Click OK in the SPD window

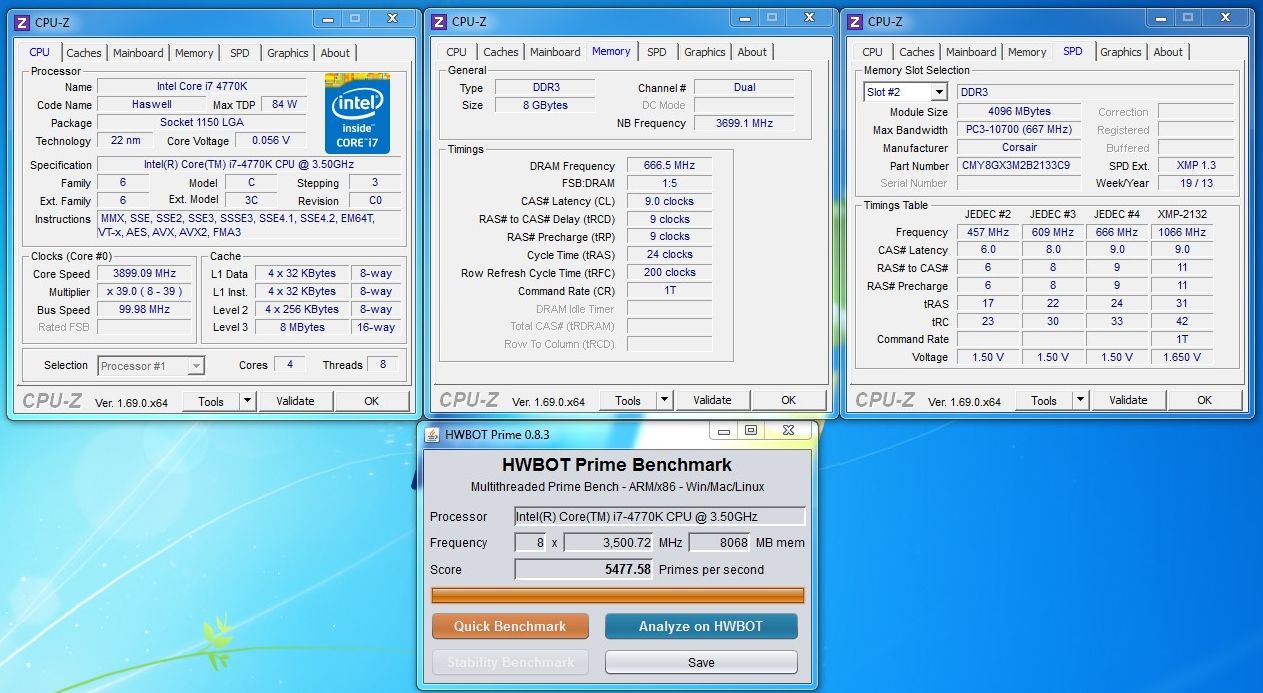pyautogui.click(x=1205, y=400)
